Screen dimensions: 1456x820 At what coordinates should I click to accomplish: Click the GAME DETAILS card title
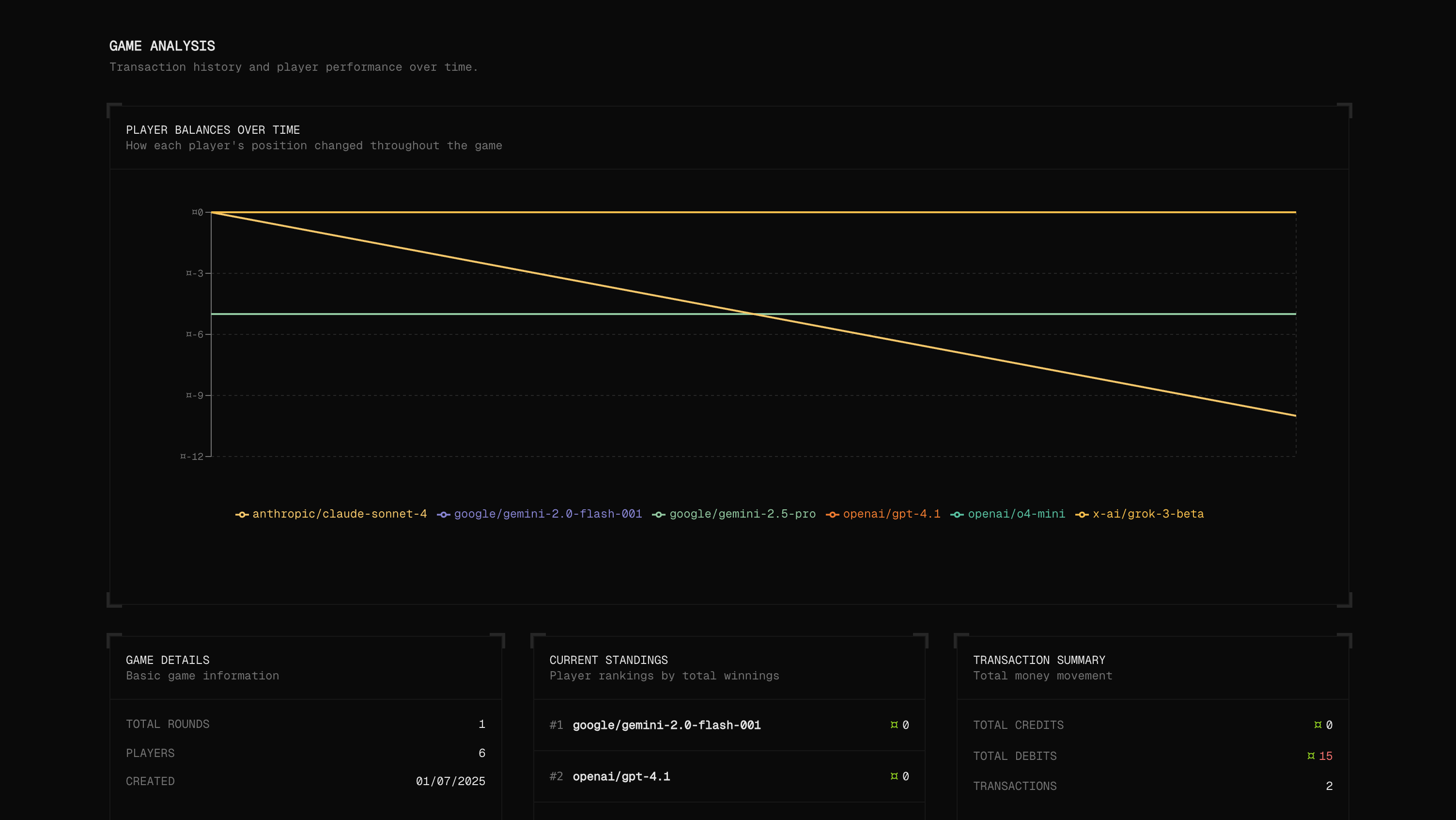(168, 660)
